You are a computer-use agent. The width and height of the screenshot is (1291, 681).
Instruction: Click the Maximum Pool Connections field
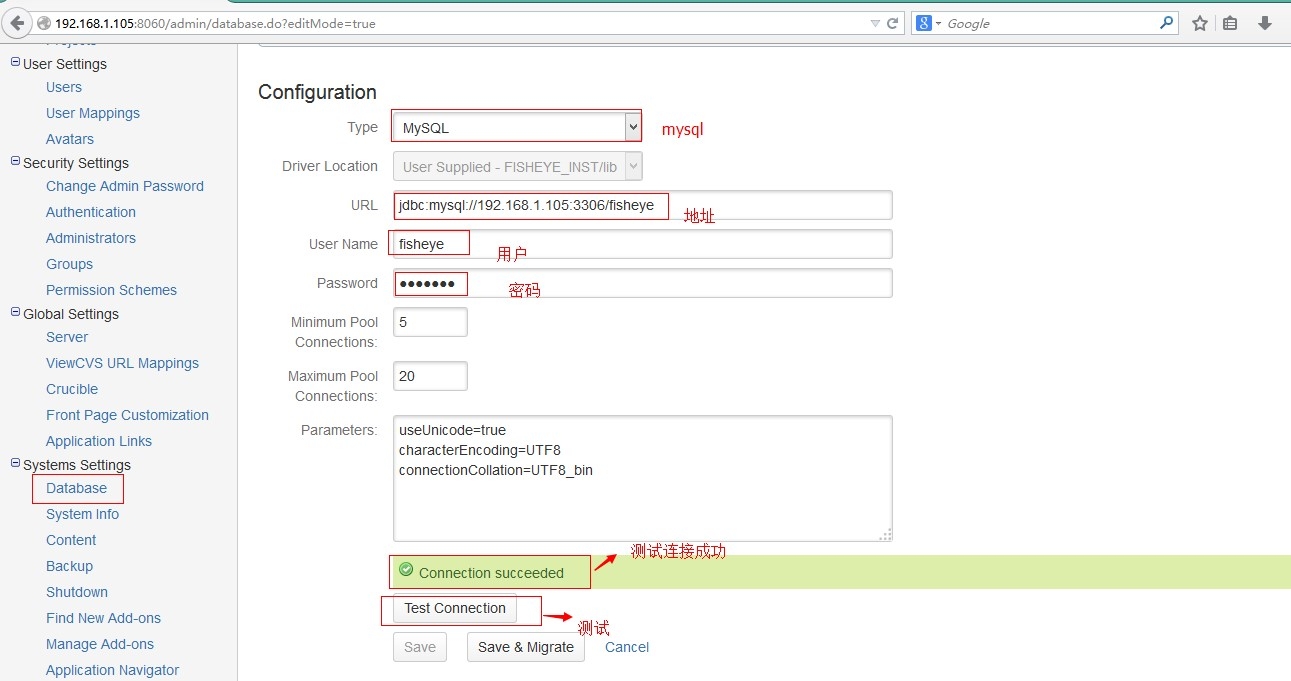tap(430, 376)
